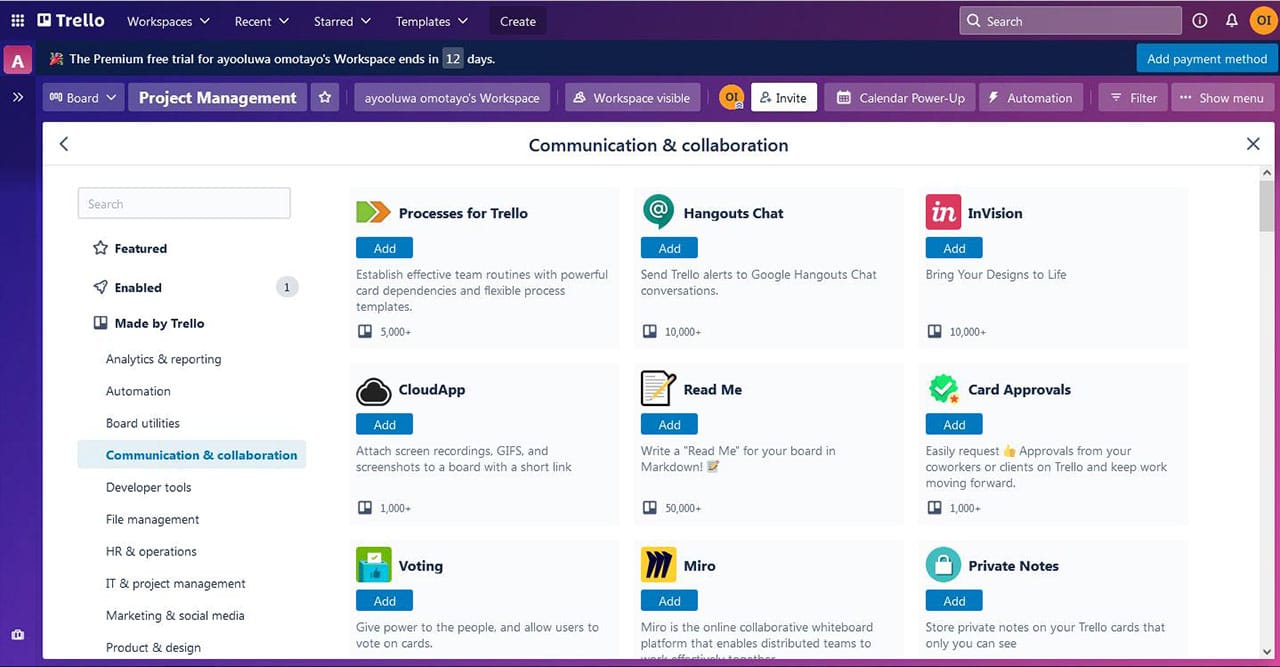Click the Private Notes lock icon
The width and height of the screenshot is (1280, 667).
click(x=943, y=565)
